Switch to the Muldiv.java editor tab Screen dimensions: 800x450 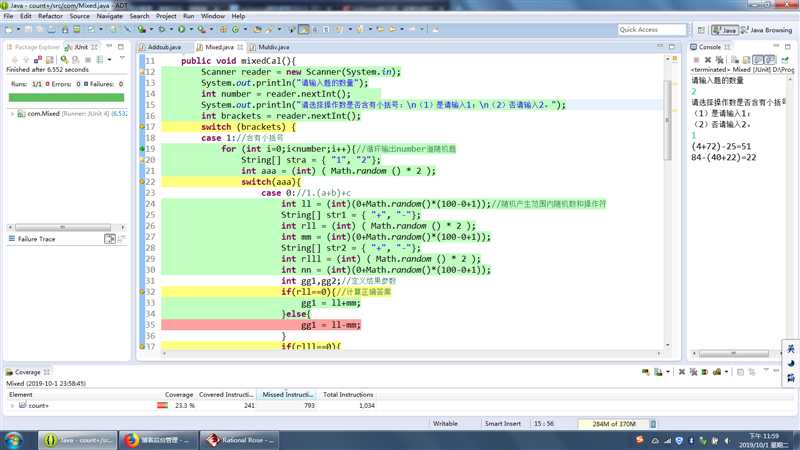(270, 47)
